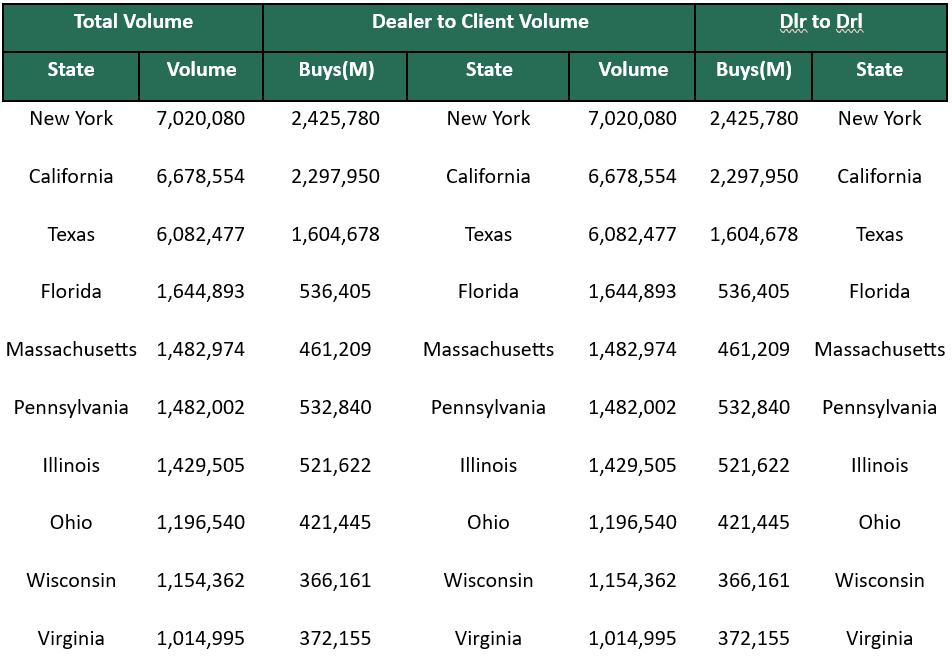Select Virginia in the middle State column

489,639
